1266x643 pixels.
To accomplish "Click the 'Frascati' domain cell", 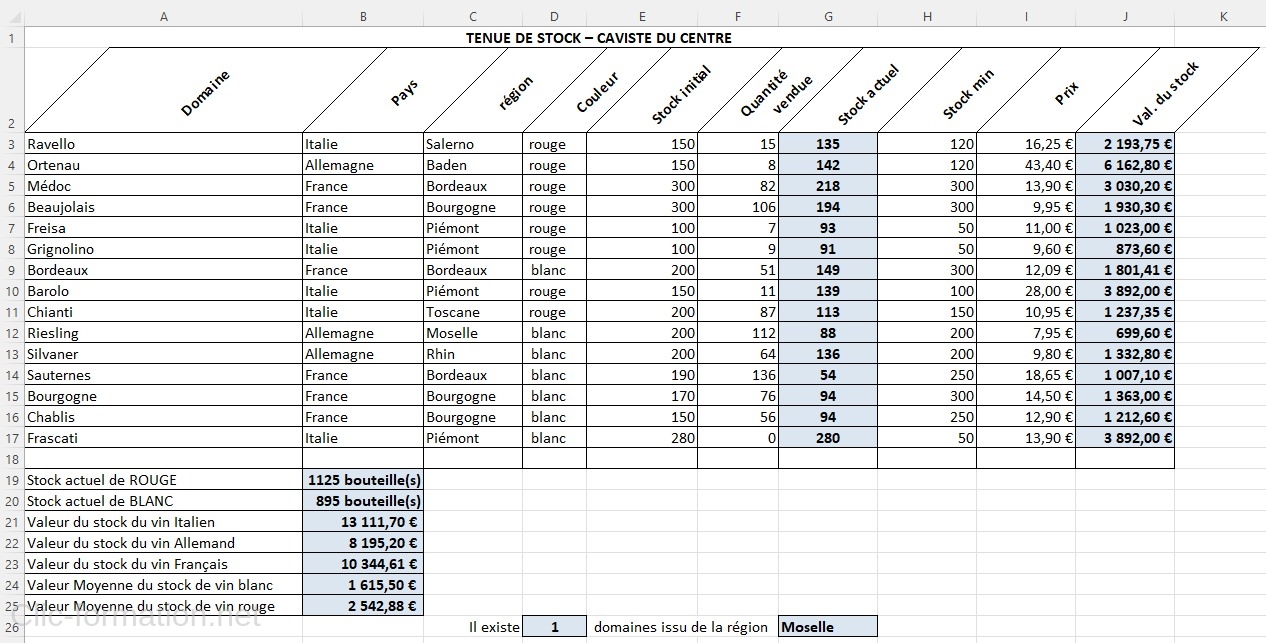I will click(163, 438).
